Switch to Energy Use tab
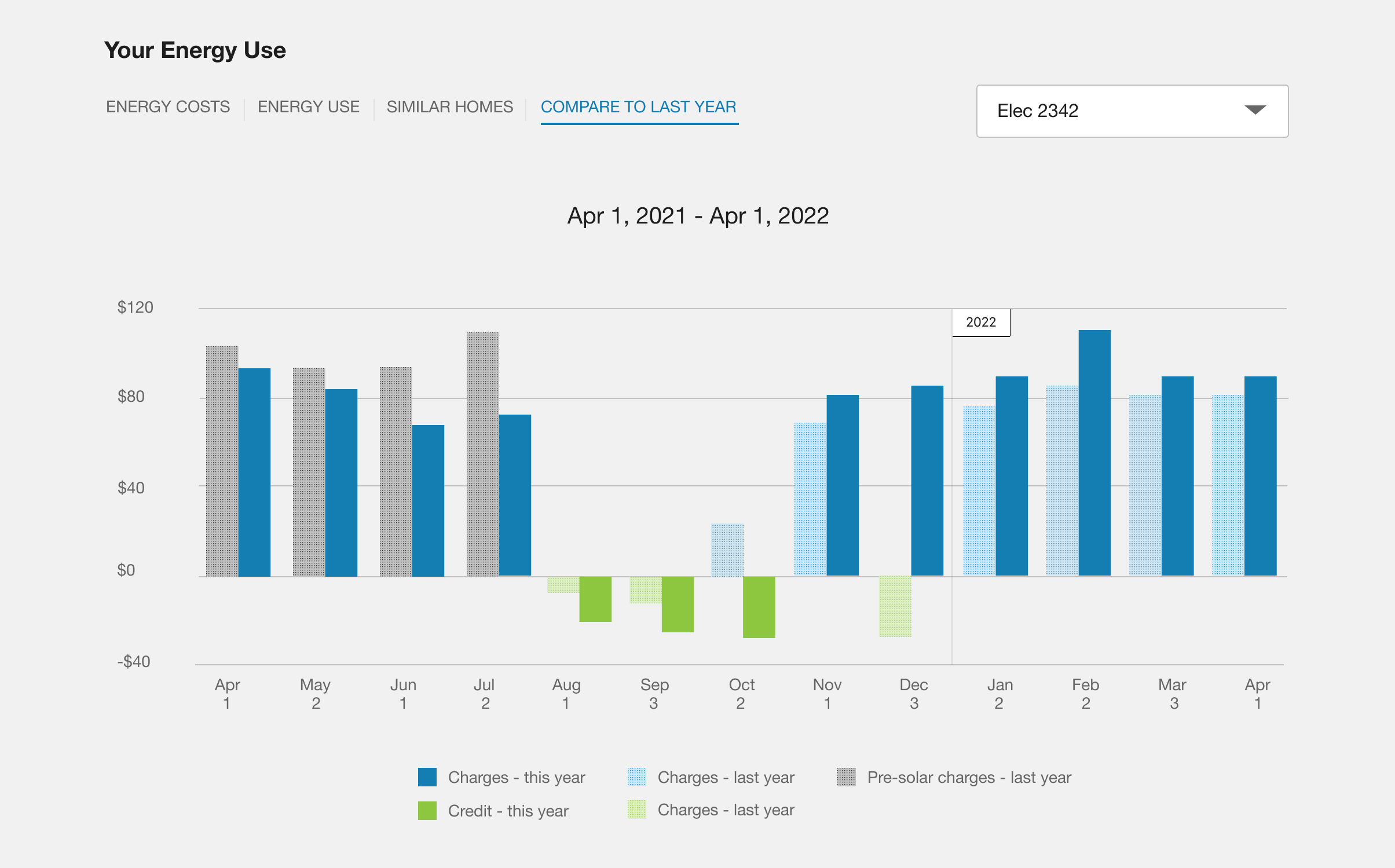1395x868 pixels. click(x=308, y=107)
